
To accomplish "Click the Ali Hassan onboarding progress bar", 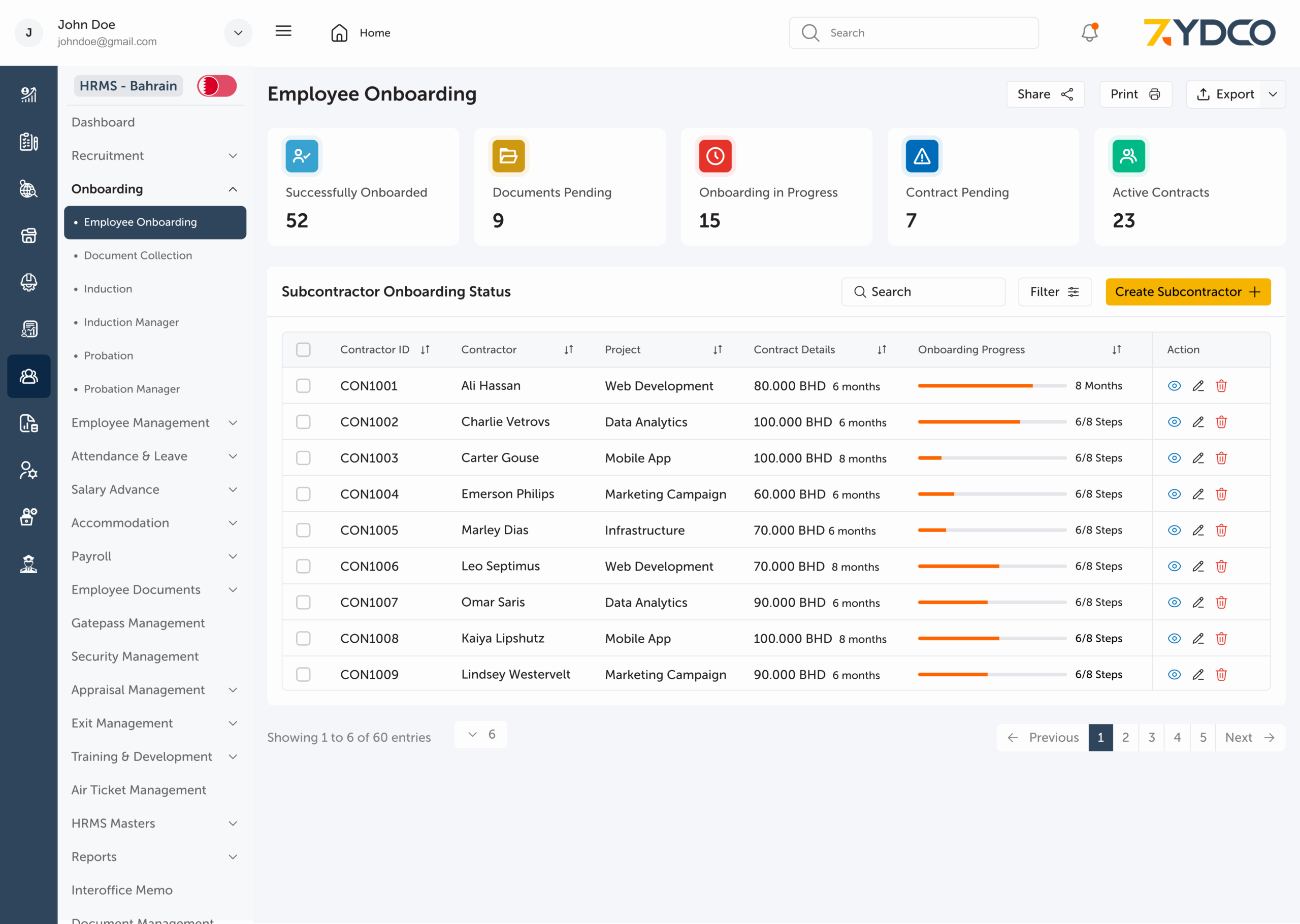I will point(992,386).
